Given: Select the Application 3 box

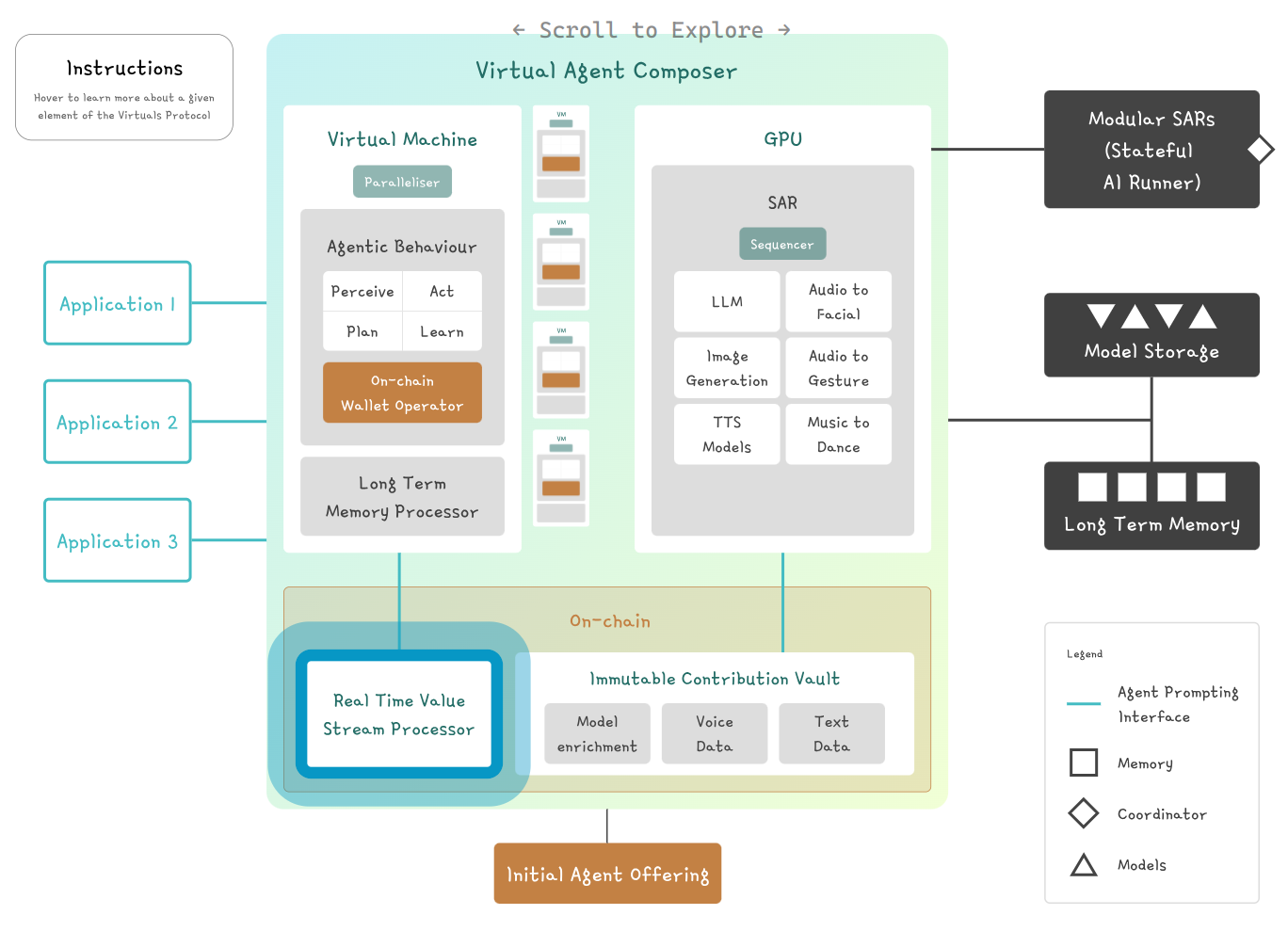Looking at the screenshot, I should click(118, 540).
